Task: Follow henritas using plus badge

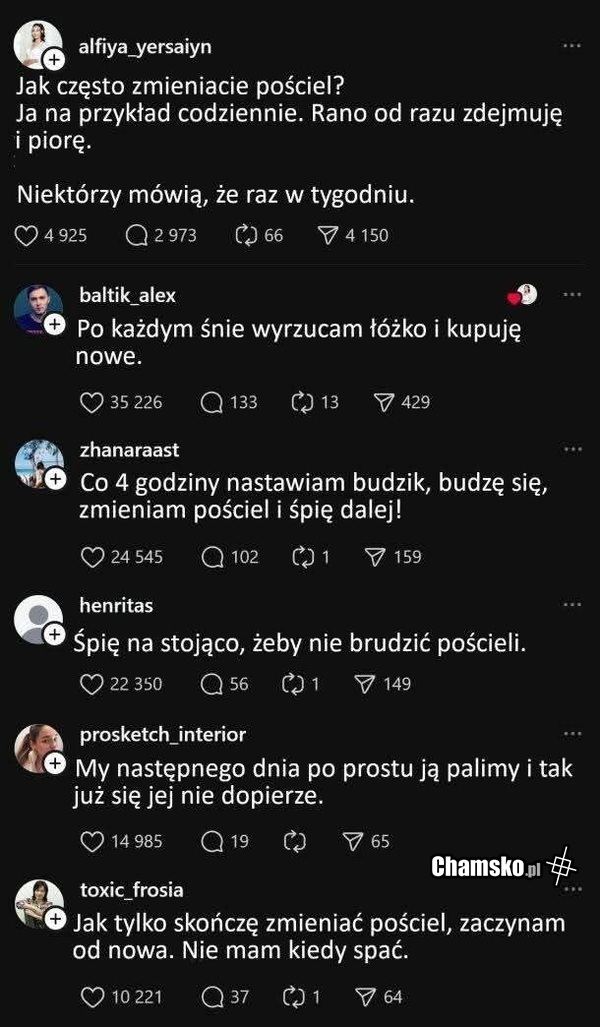Action: [54, 634]
